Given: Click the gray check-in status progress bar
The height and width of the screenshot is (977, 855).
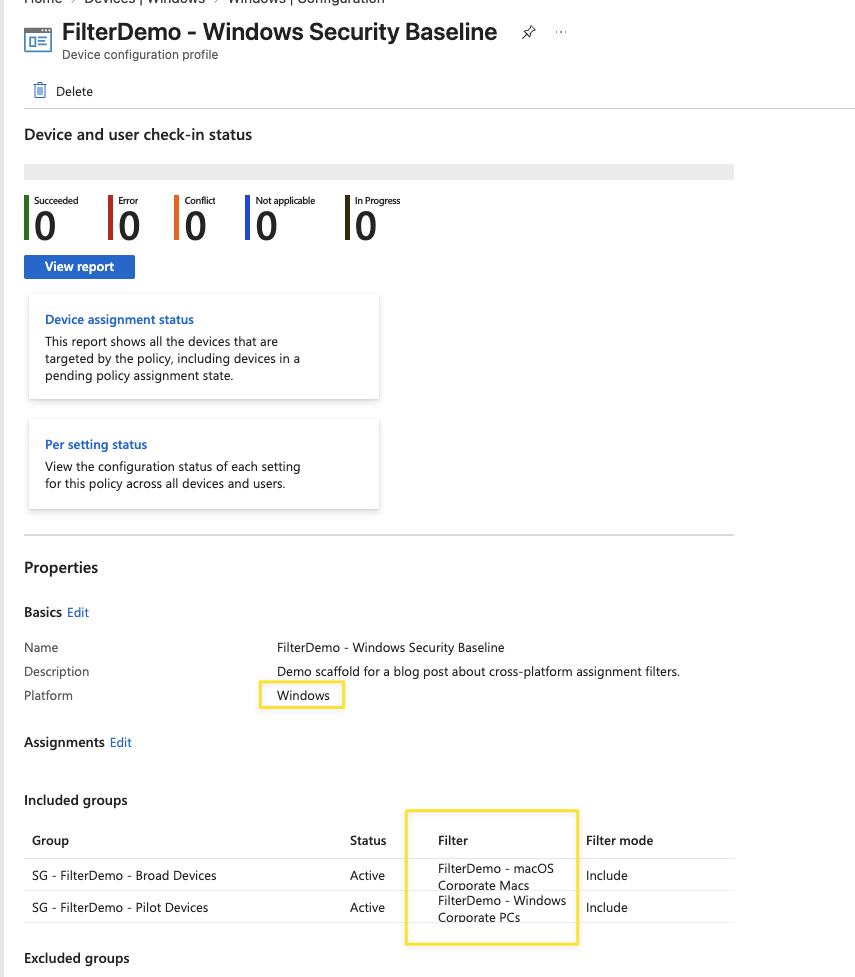Looking at the screenshot, I should pos(379,172).
